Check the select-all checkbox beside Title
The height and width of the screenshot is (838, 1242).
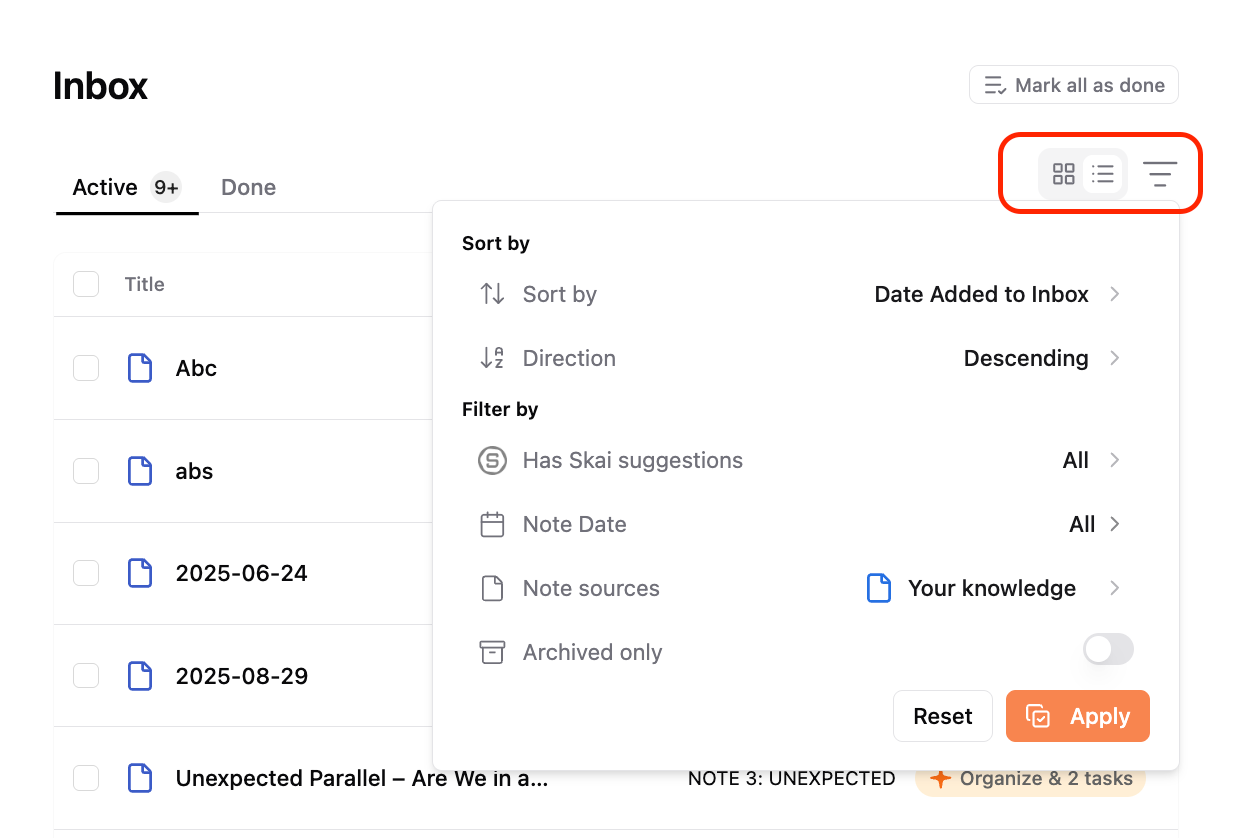pos(86,284)
